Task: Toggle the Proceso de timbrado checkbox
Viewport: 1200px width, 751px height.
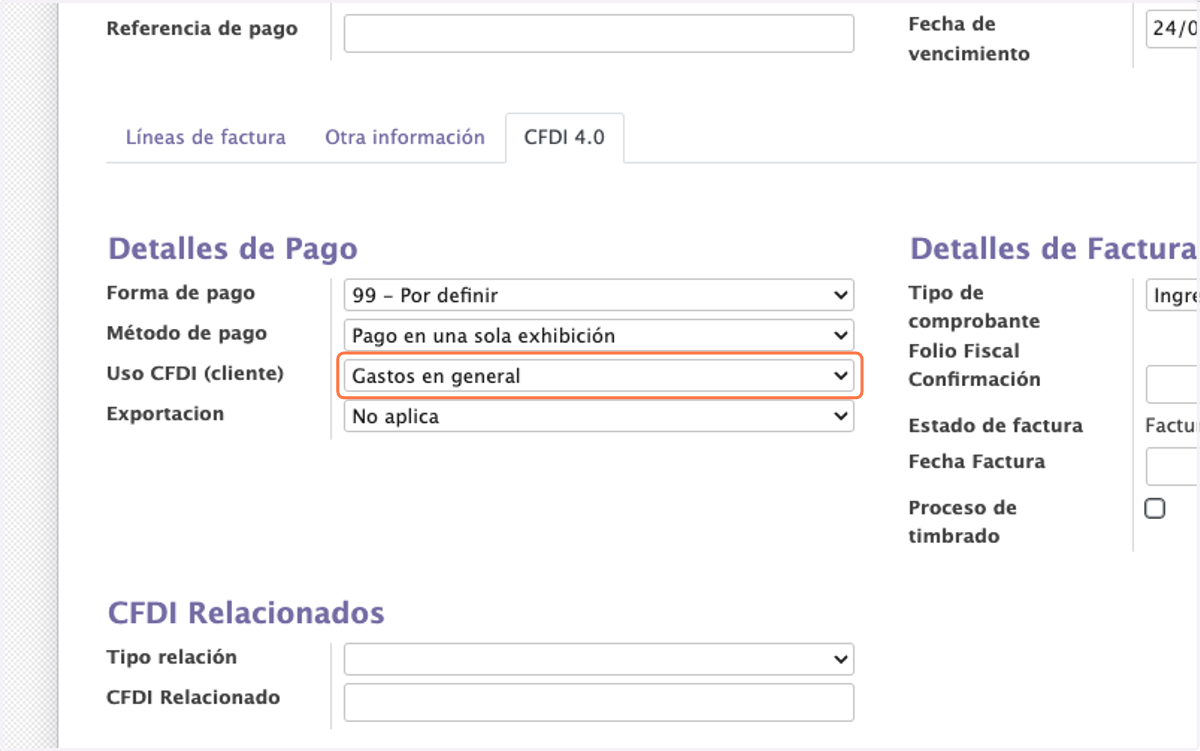Action: [x=1155, y=509]
